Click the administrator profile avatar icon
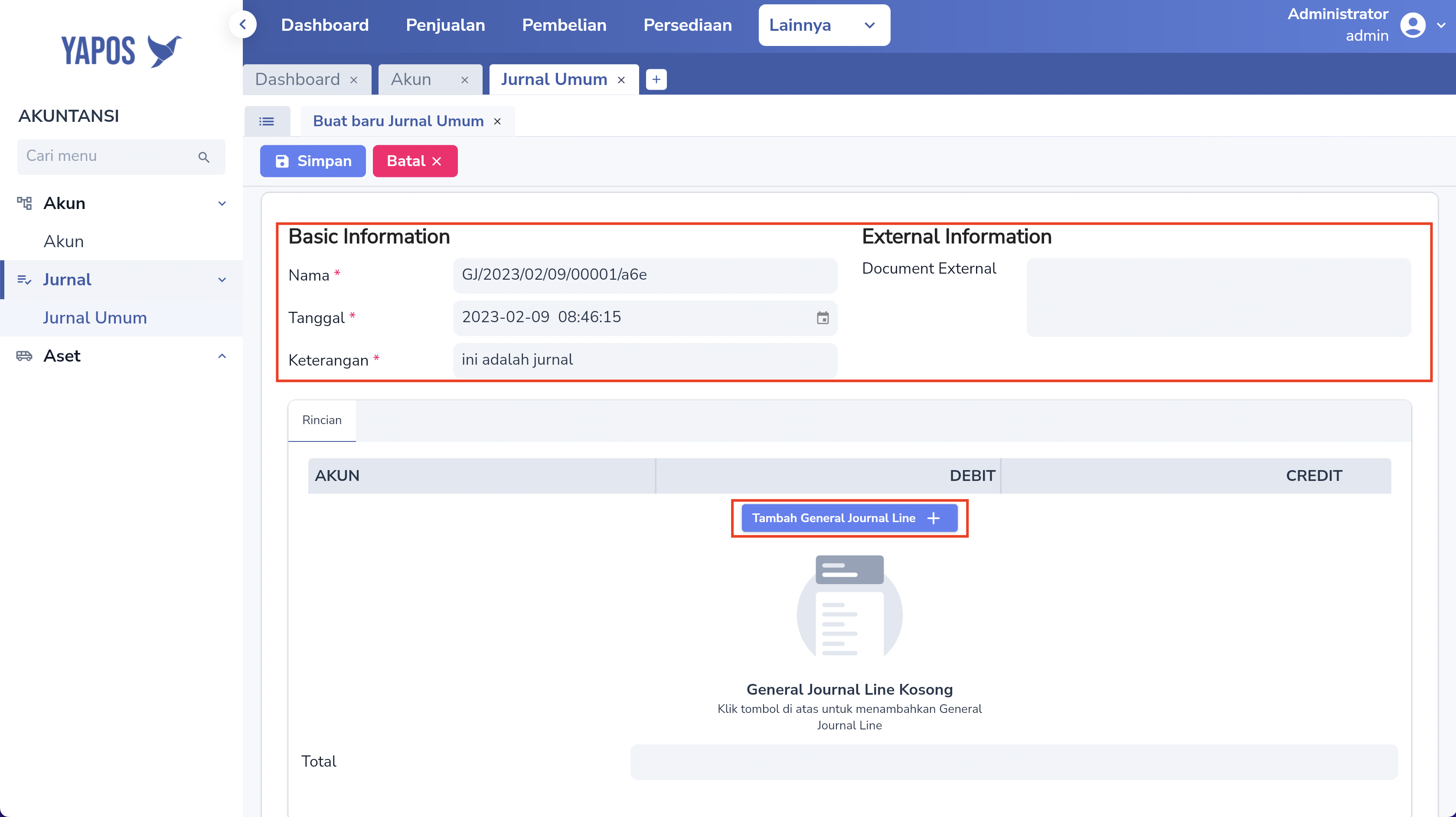 1413,26
